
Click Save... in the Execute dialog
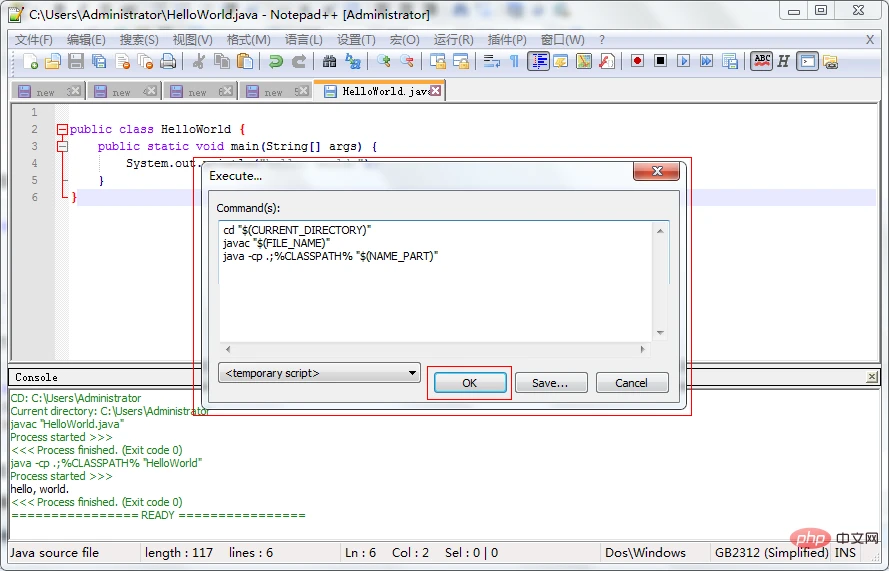tap(551, 383)
